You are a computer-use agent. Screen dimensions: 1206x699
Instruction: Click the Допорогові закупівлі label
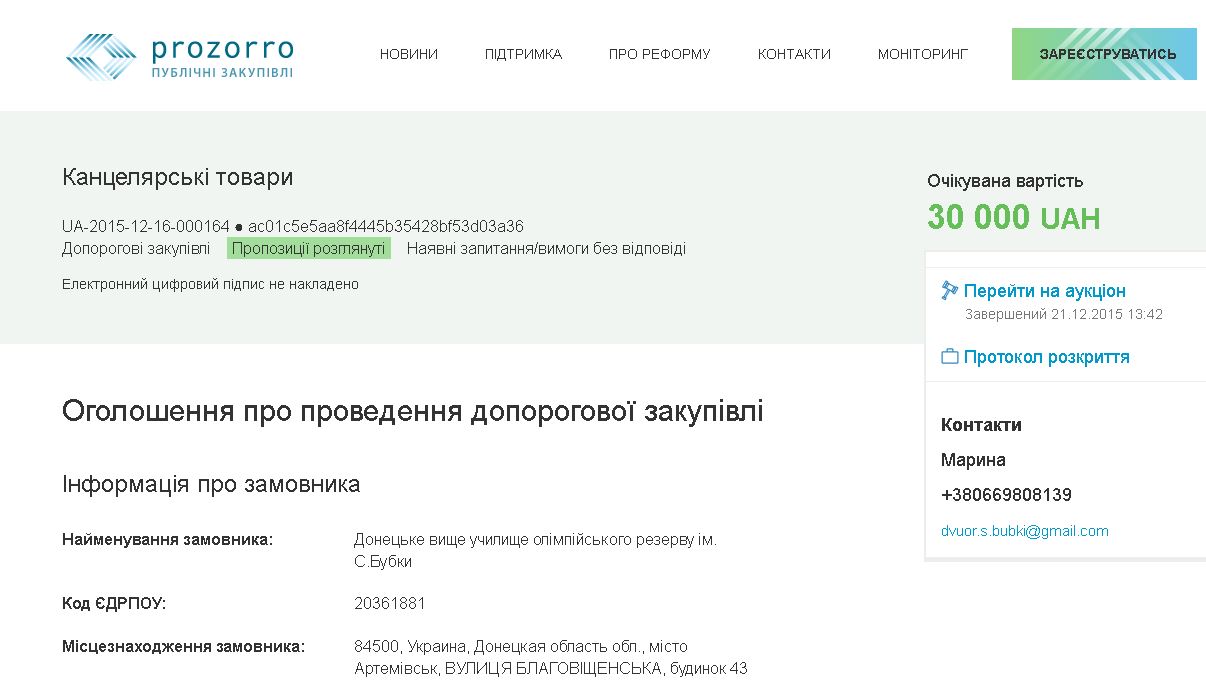(x=136, y=249)
